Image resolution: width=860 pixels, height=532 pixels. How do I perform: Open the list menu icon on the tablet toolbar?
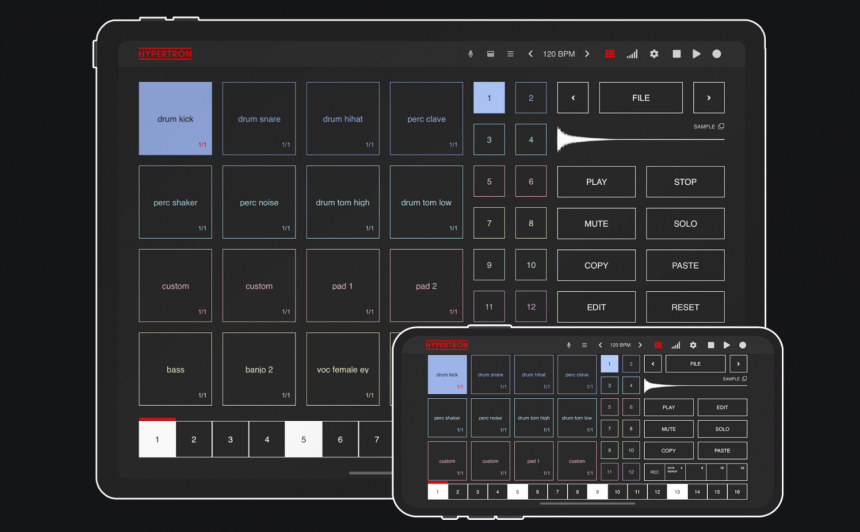510,54
